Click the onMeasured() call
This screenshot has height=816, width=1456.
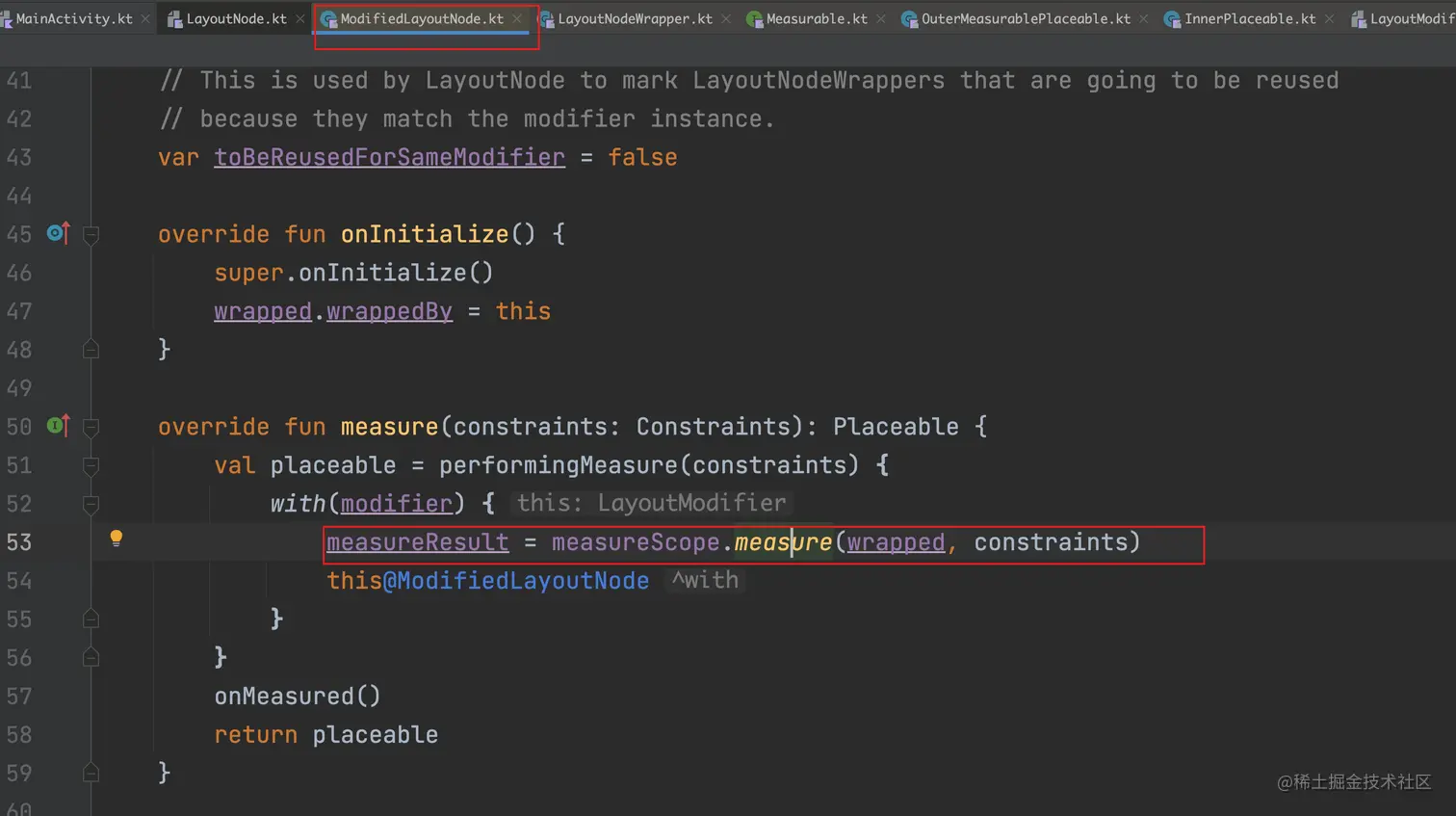point(298,697)
